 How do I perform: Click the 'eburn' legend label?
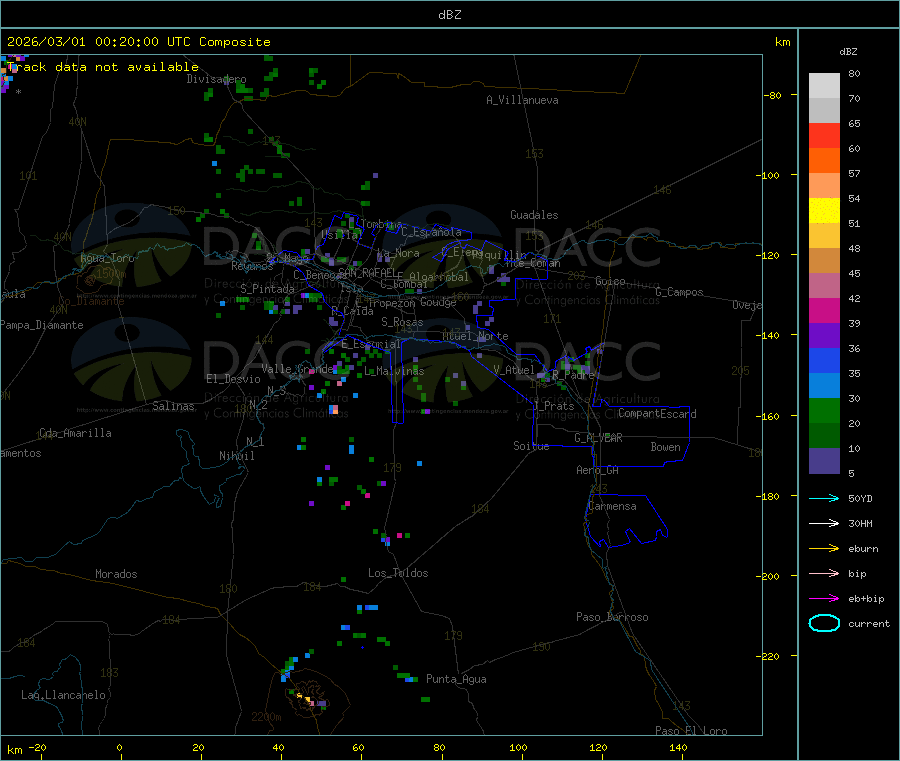[863, 548]
